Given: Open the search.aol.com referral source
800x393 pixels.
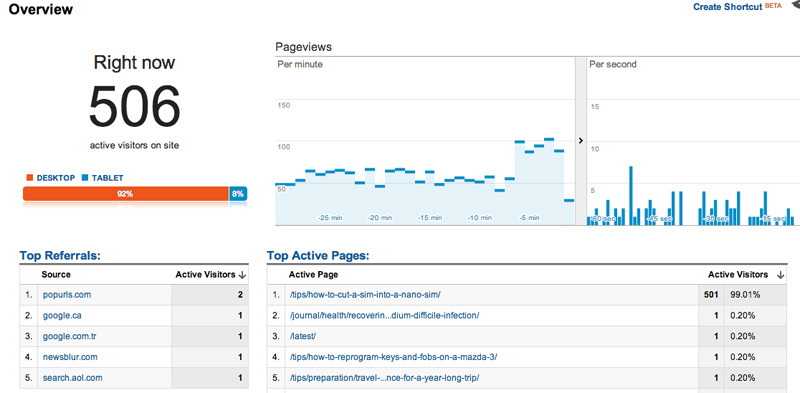Looking at the screenshot, I should pyautogui.click(x=73, y=378).
